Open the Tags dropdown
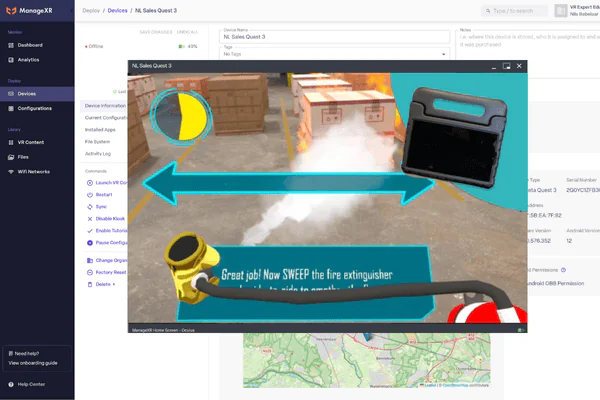The height and width of the screenshot is (400, 600). pyautogui.click(x=334, y=54)
